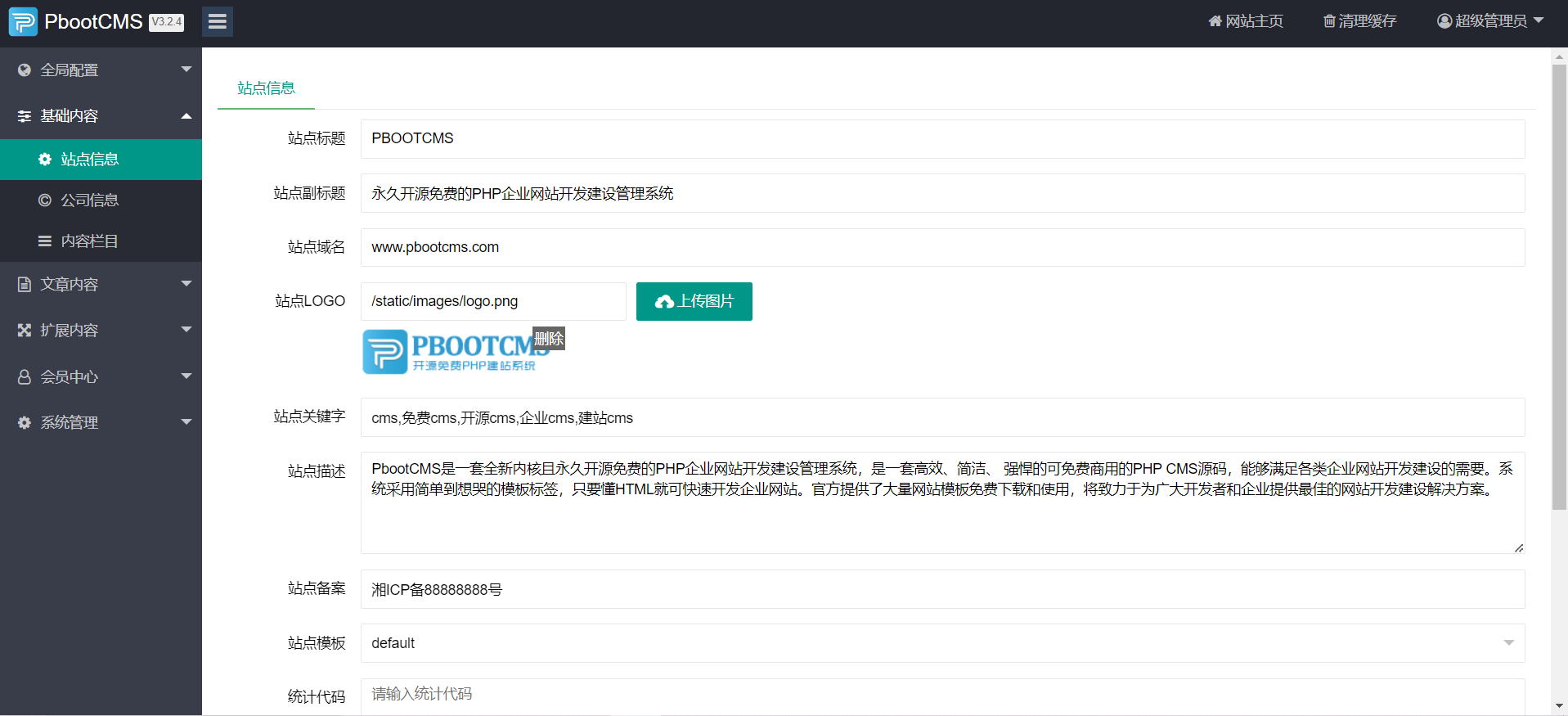Click the V3.2.4 version badge
The image size is (1568, 716).
[x=167, y=22]
